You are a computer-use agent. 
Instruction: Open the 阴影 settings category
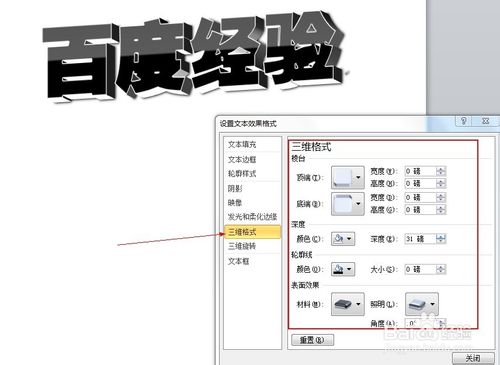coord(235,189)
